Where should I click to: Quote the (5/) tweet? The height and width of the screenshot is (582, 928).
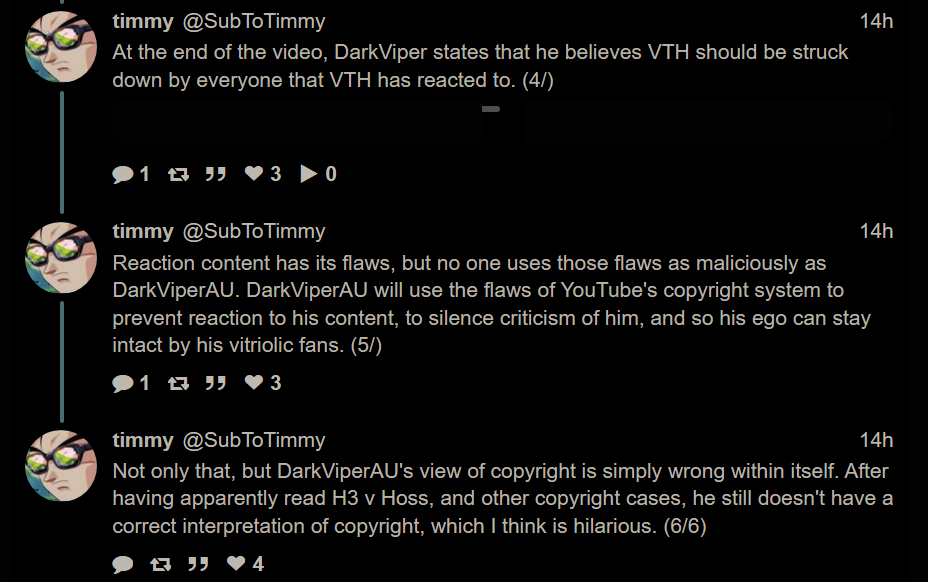point(215,383)
